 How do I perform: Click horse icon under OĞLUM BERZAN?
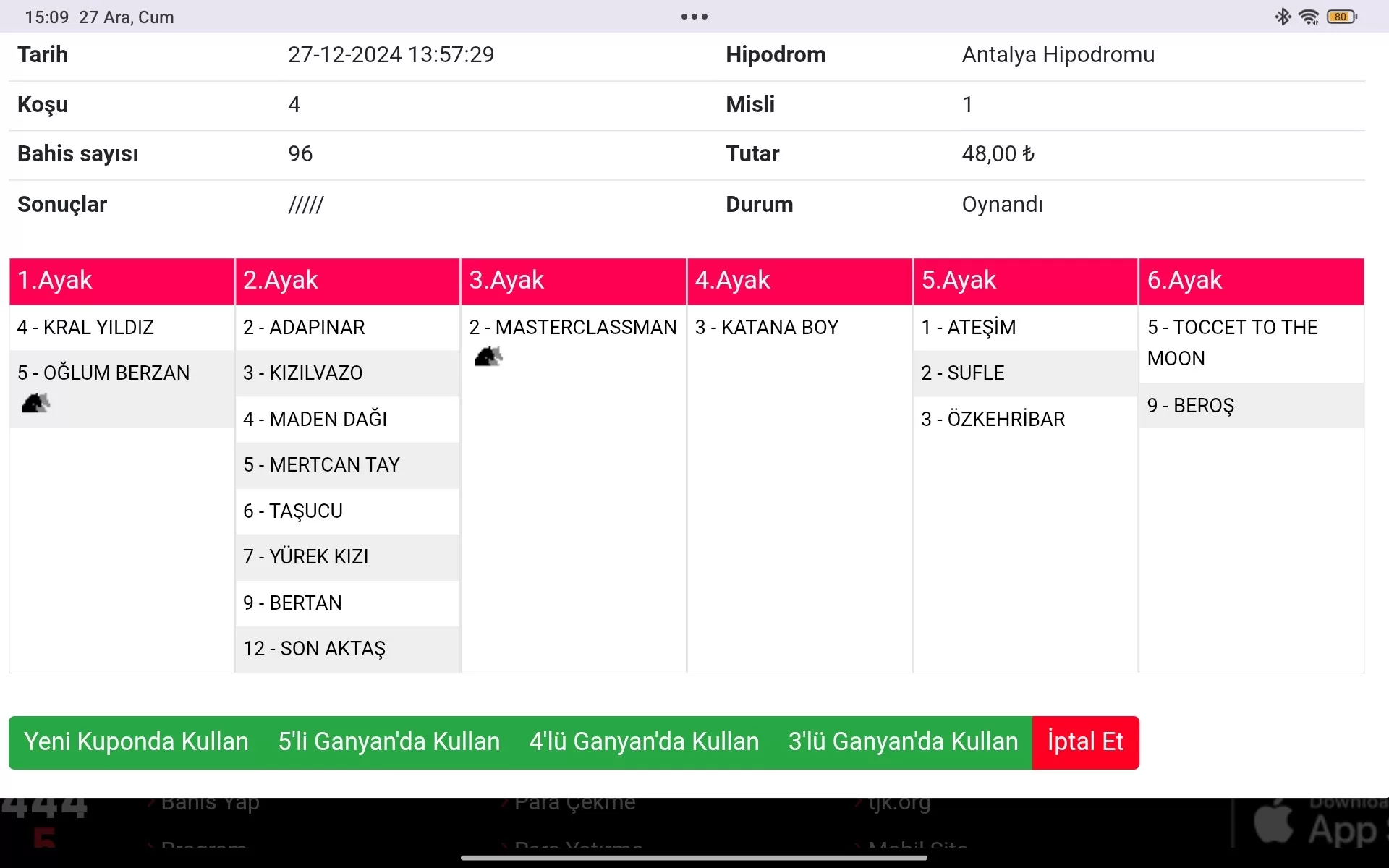35,403
